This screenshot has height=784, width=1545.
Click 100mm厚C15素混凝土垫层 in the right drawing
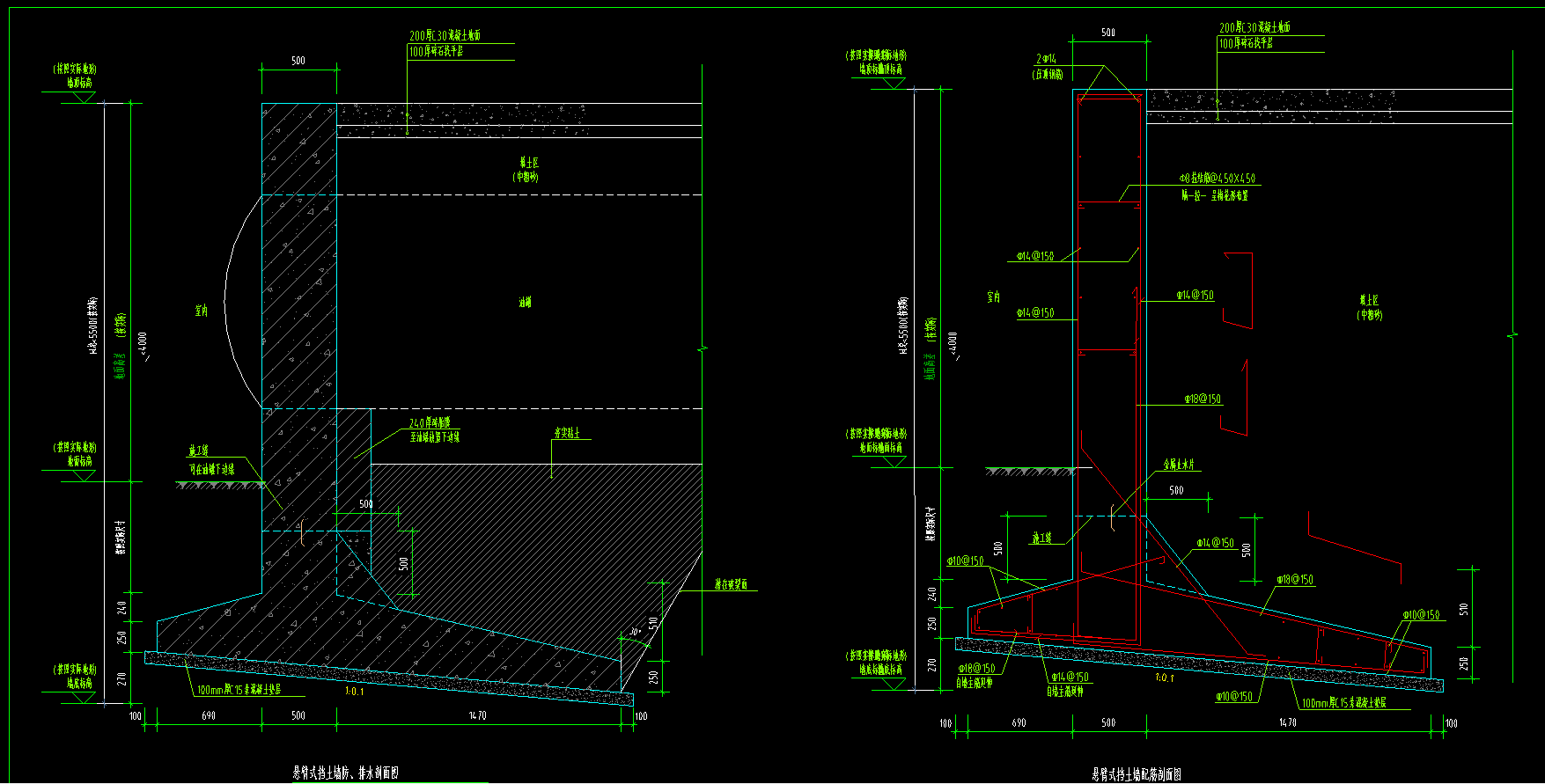point(1343,703)
